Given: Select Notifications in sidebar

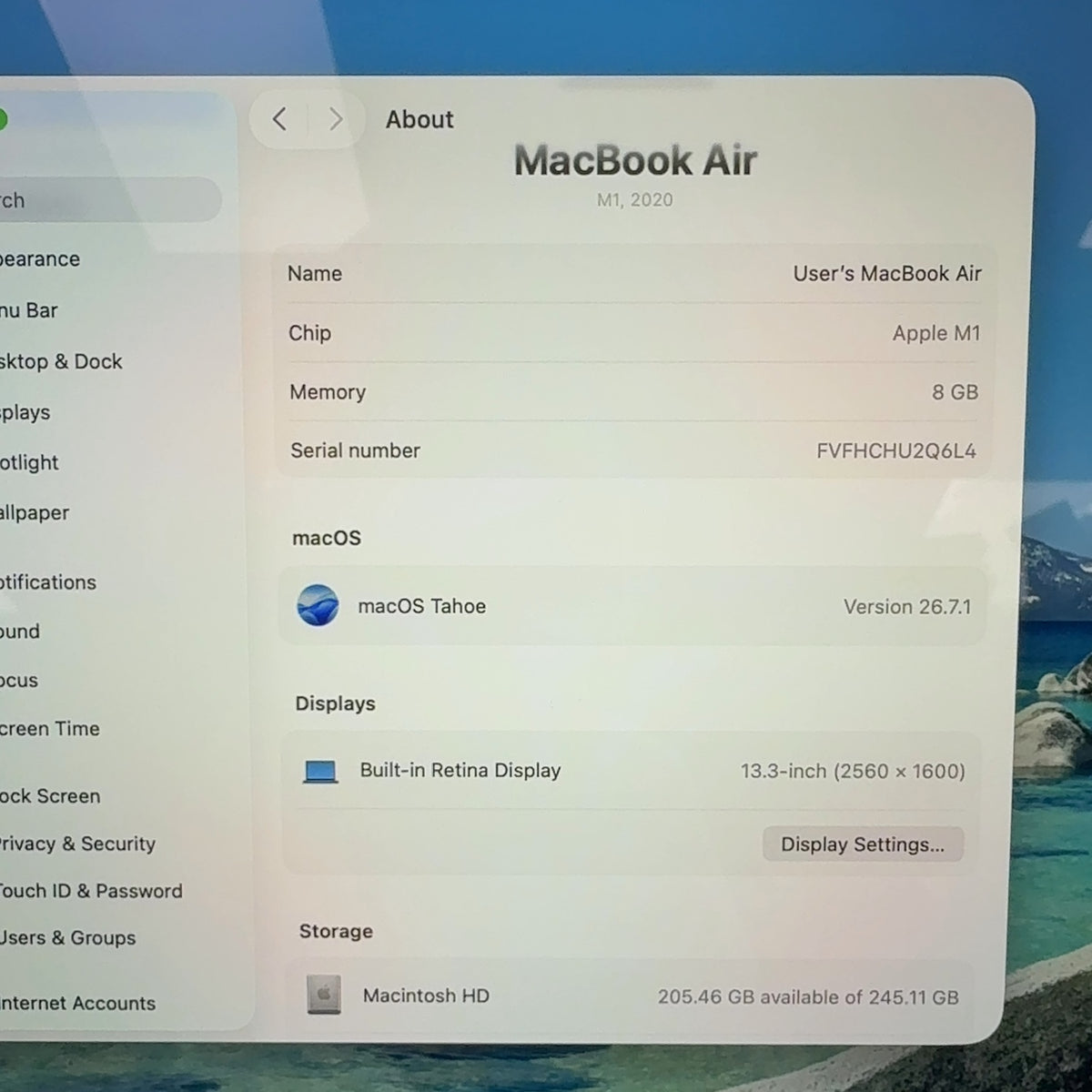Looking at the screenshot, I should click(x=48, y=582).
